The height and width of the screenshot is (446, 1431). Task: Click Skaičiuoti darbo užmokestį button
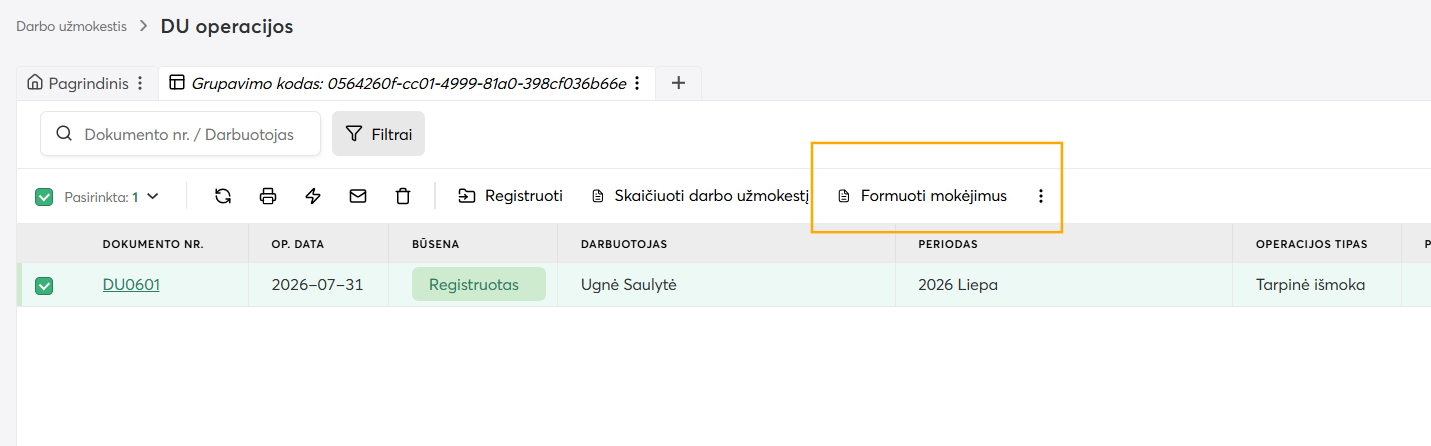pos(699,196)
